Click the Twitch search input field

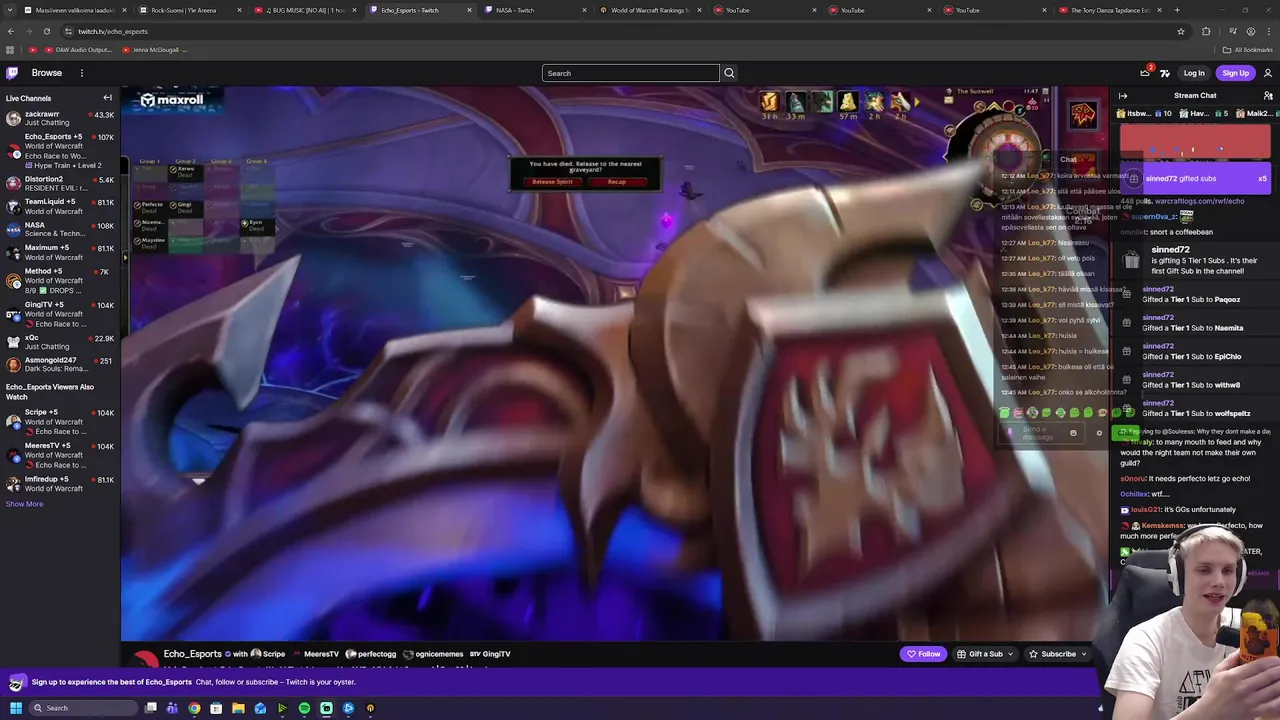630,73
